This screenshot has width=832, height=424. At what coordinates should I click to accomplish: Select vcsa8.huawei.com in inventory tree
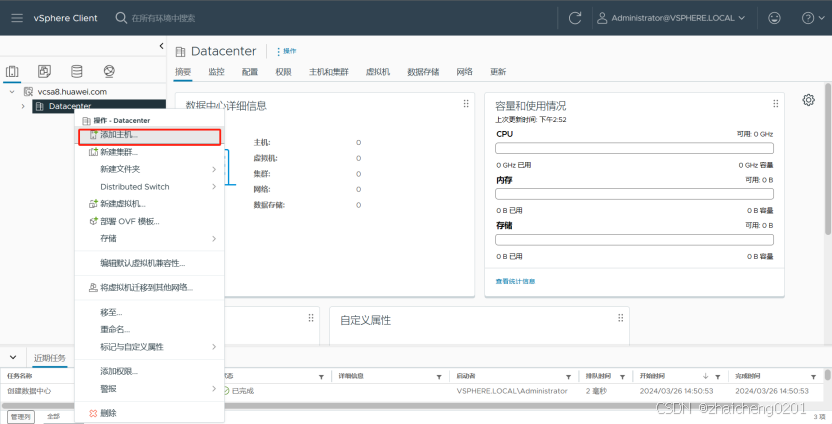click(72, 92)
